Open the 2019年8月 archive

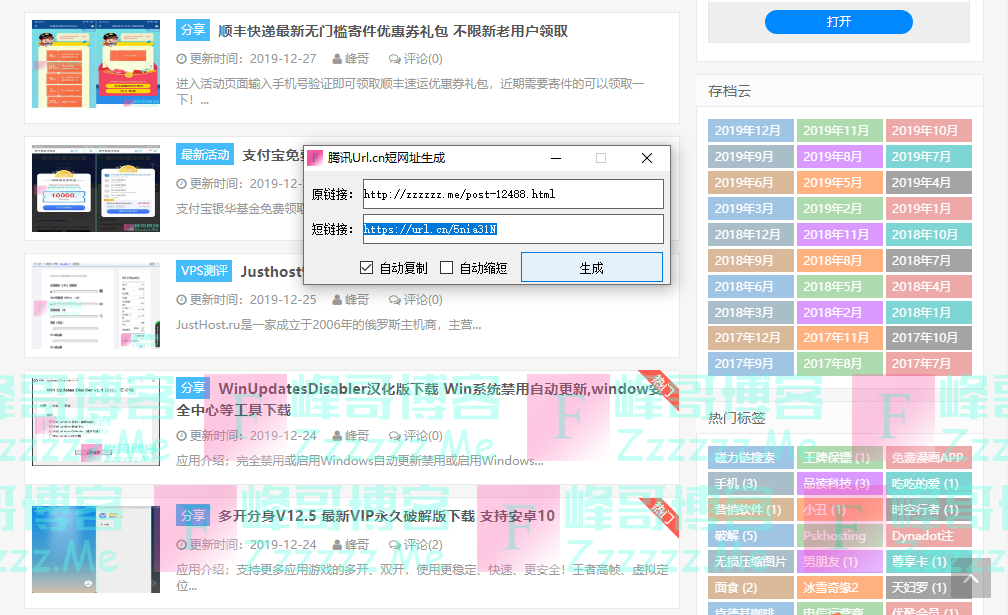tap(840, 156)
